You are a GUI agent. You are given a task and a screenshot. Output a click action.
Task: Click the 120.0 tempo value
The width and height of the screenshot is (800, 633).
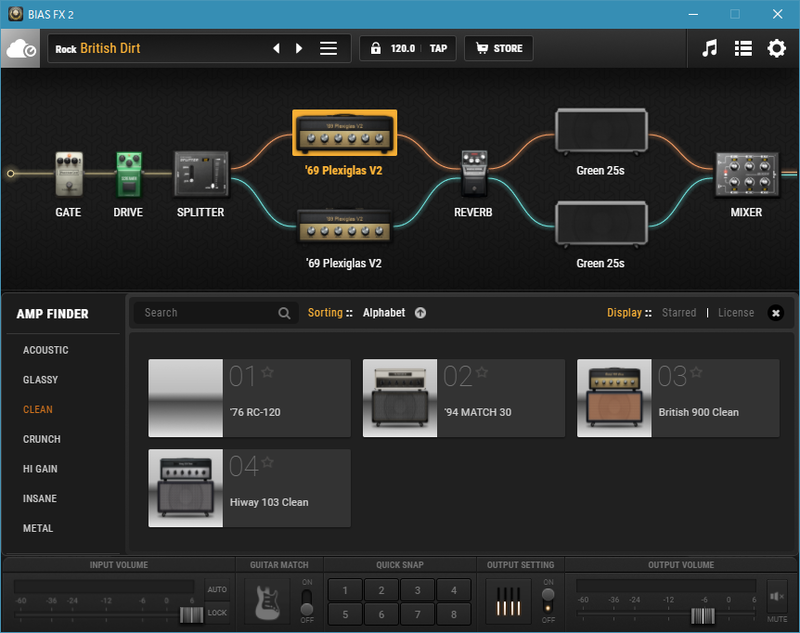403,48
